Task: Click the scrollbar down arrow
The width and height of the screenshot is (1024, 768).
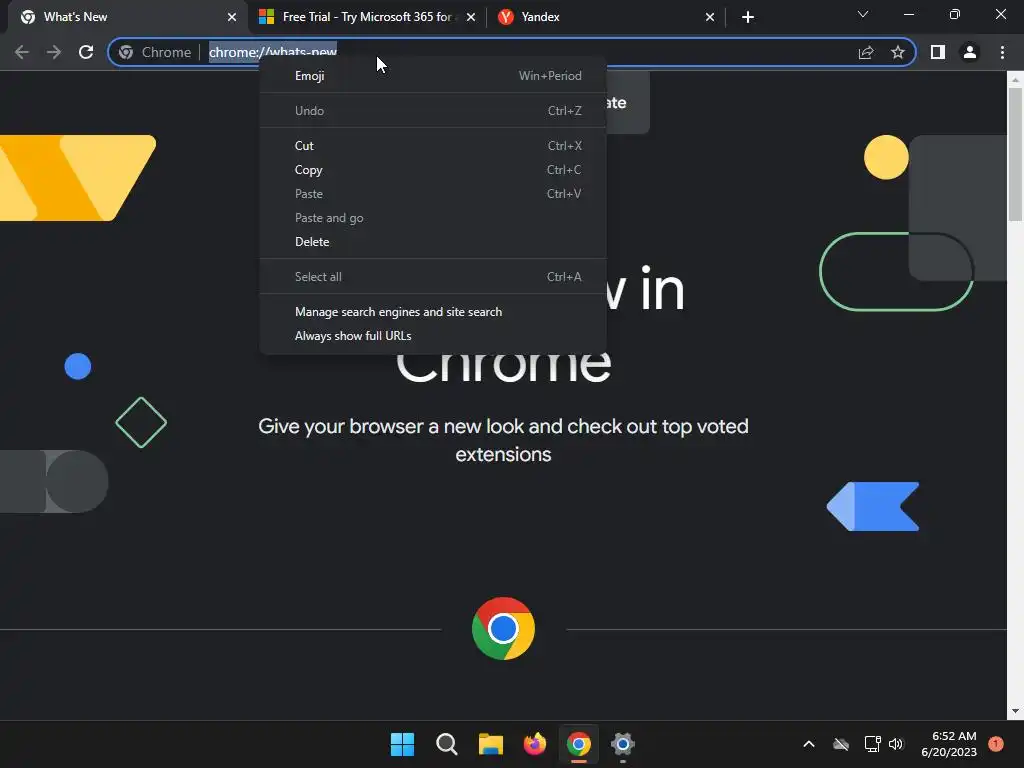Action: [x=1016, y=711]
